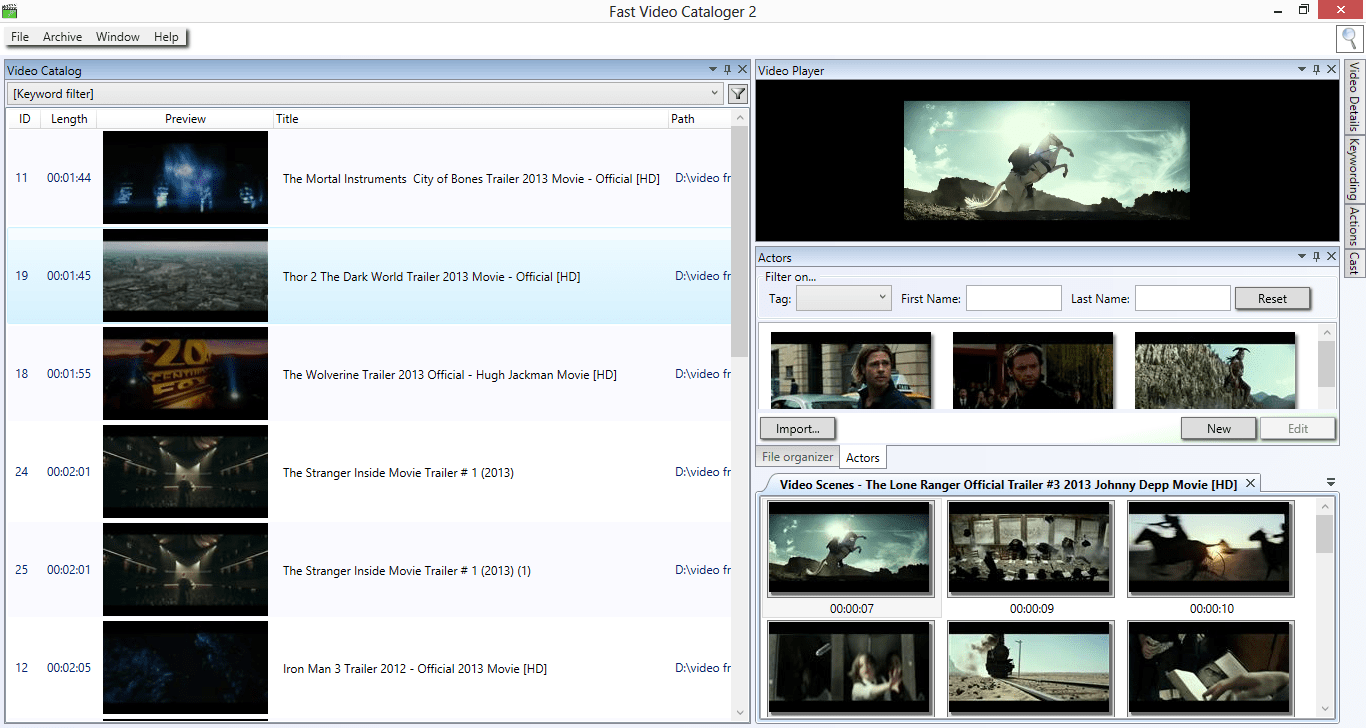Select The Wolverine trailer preview thumbnail
Image resolution: width=1366 pixels, height=728 pixels.
[x=185, y=374]
